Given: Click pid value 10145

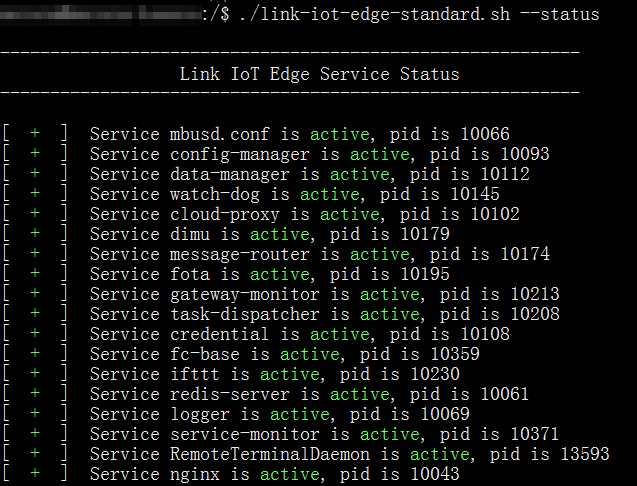Looking at the screenshot, I should pos(475,194).
